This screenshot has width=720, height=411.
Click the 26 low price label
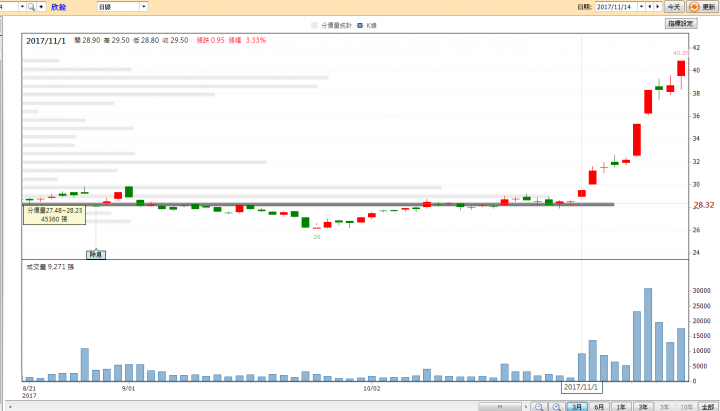(x=317, y=237)
